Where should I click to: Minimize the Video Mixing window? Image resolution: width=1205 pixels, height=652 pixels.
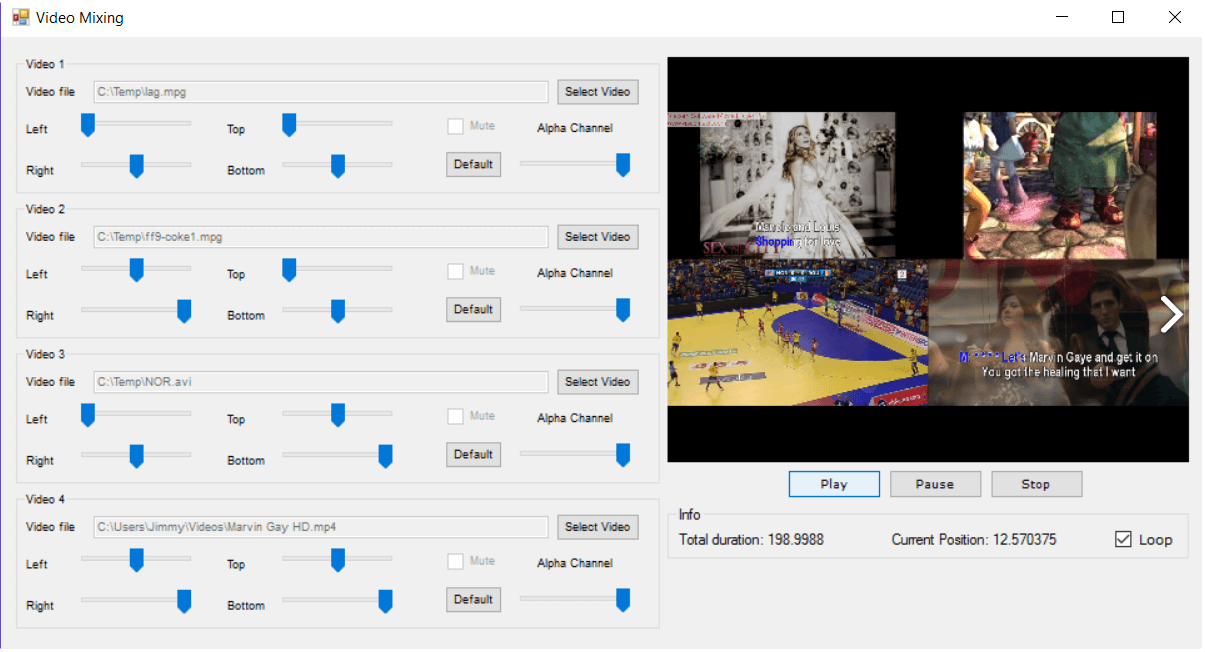pos(1061,17)
